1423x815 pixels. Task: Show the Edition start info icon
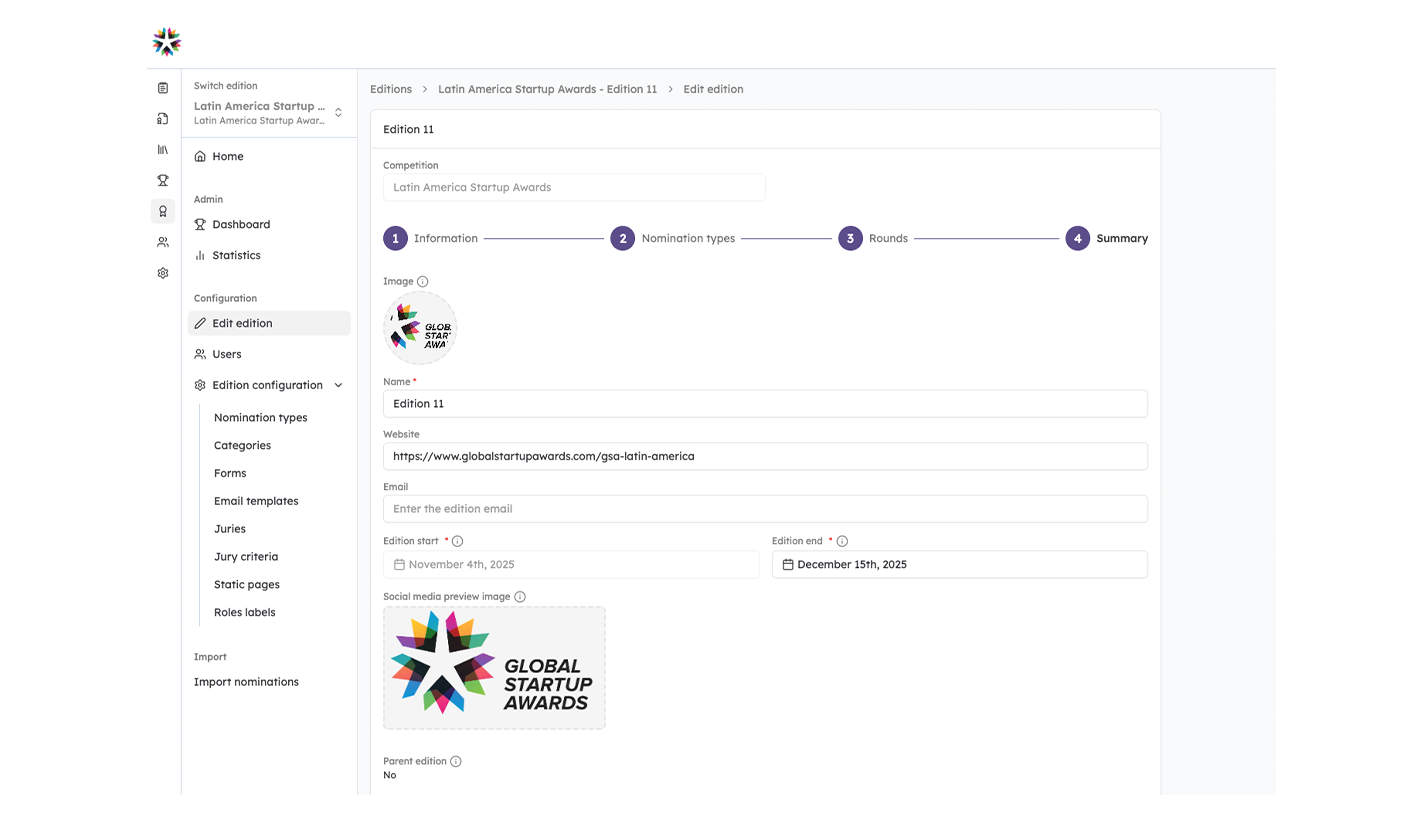[x=457, y=541]
